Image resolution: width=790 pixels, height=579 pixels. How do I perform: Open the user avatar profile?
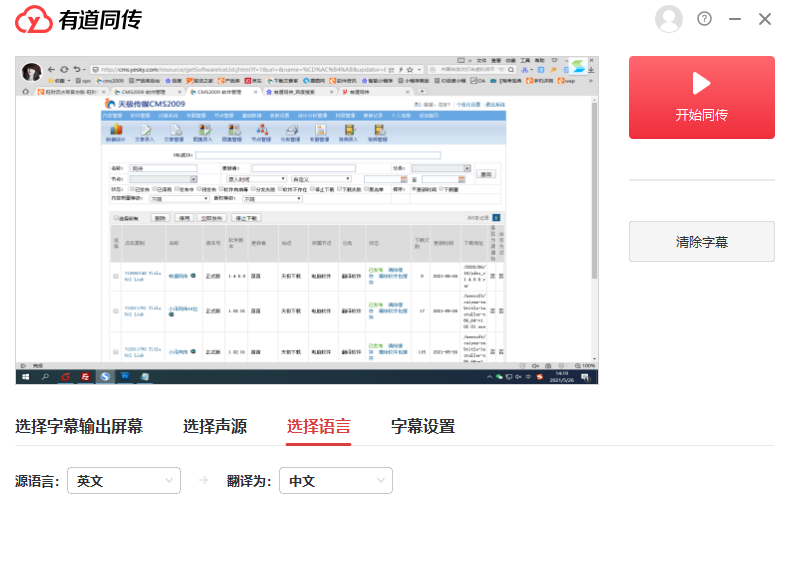coord(668,19)
